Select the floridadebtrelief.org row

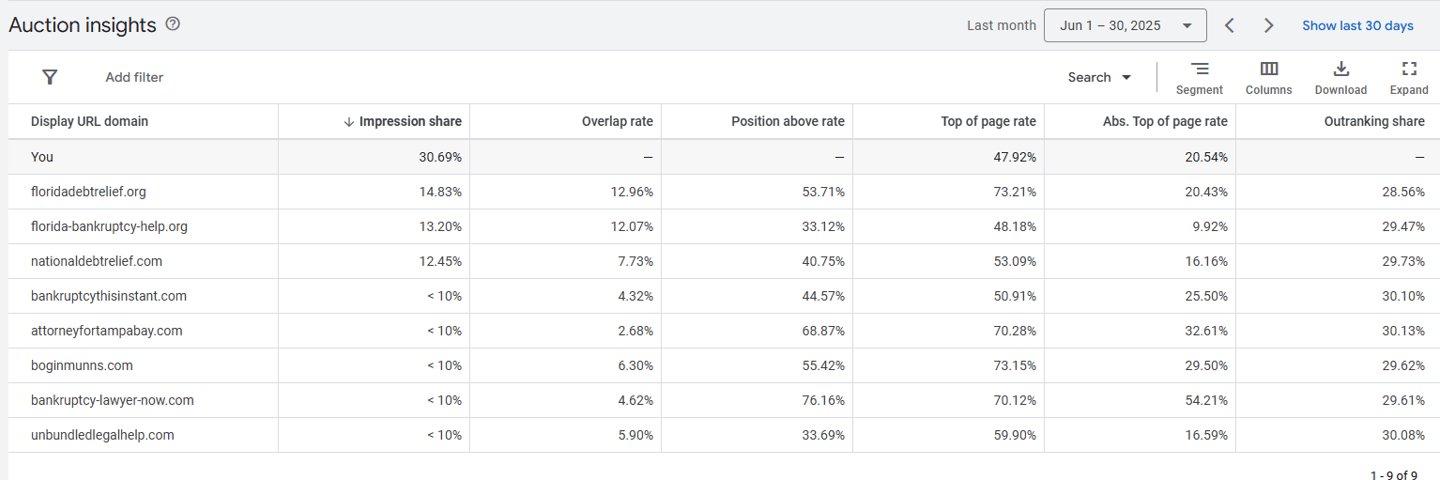point(88,192)
